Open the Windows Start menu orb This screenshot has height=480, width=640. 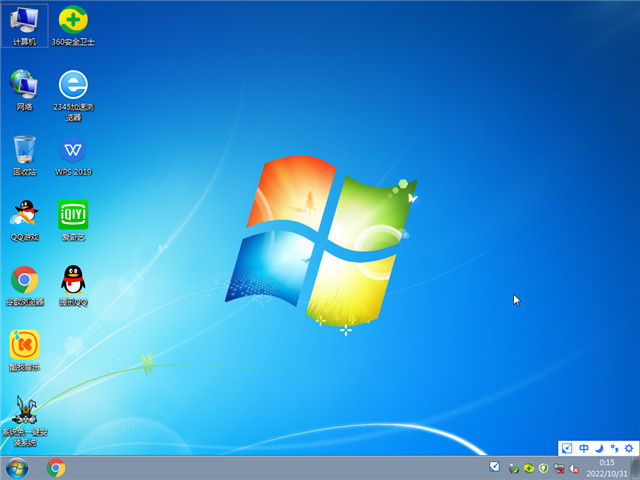pos(17,468)
